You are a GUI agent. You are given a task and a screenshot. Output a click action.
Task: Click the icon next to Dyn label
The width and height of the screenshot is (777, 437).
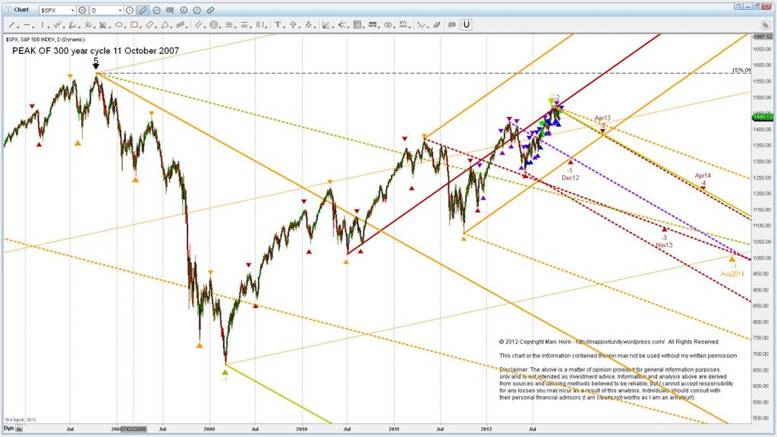19,429
